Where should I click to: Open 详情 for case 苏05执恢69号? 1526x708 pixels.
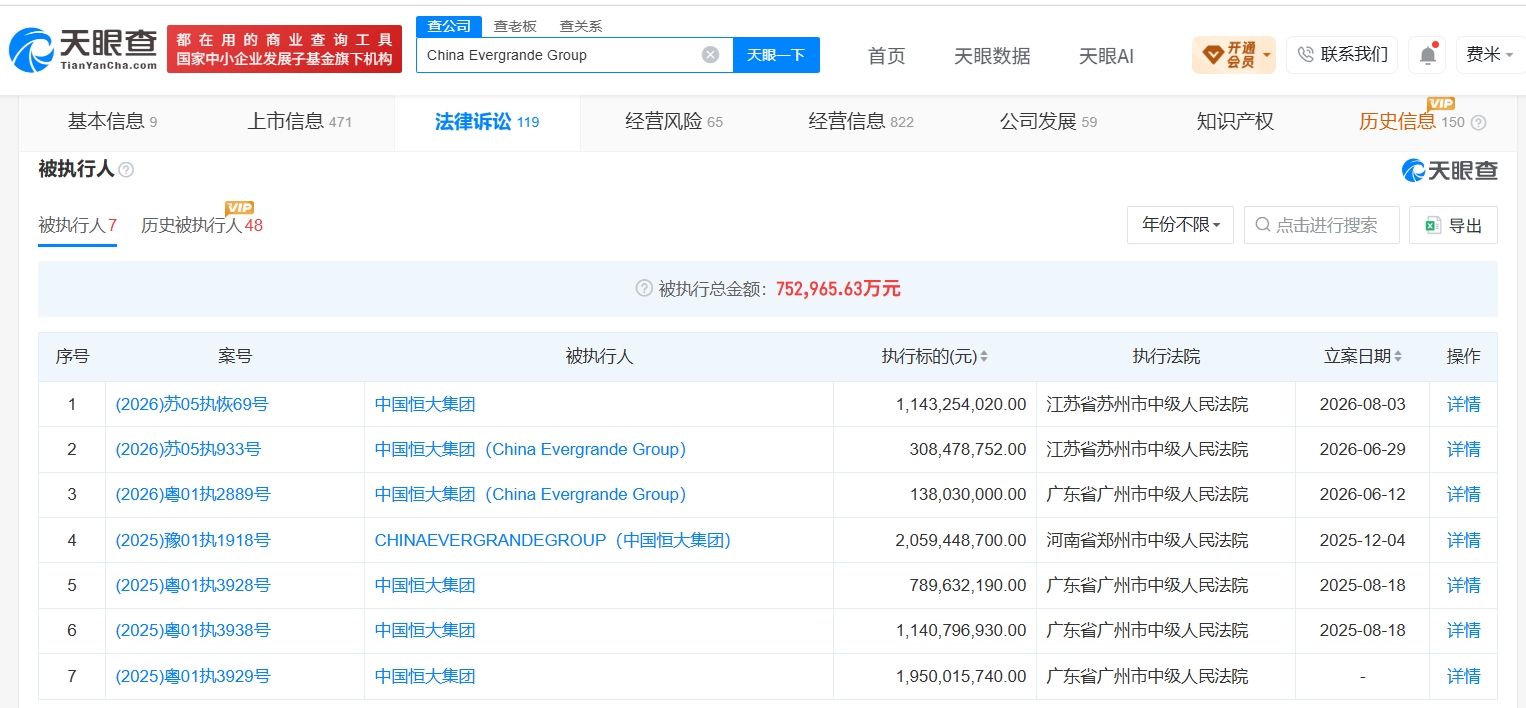pos(1464,404)
